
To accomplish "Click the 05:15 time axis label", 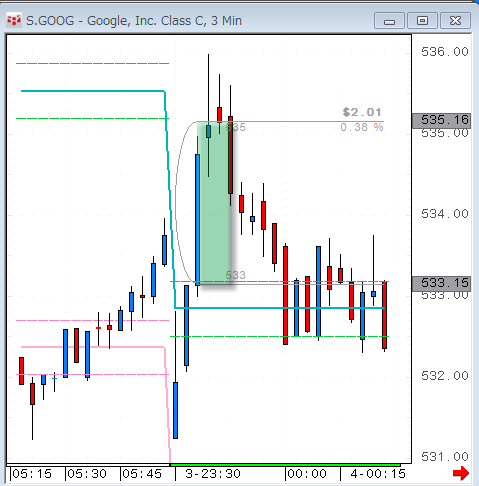I will (x=32, y=474).
